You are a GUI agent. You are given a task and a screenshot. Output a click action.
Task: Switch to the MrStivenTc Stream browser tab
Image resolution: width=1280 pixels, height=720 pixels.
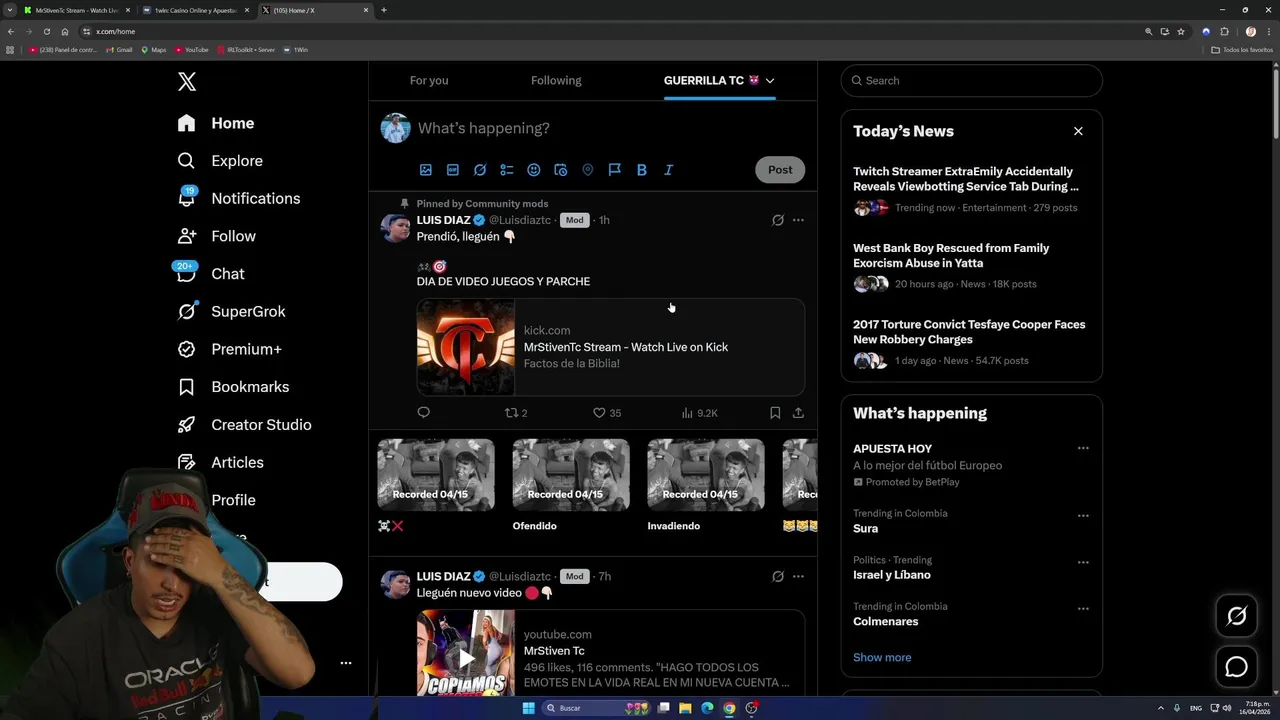click(x=77, y=10)
